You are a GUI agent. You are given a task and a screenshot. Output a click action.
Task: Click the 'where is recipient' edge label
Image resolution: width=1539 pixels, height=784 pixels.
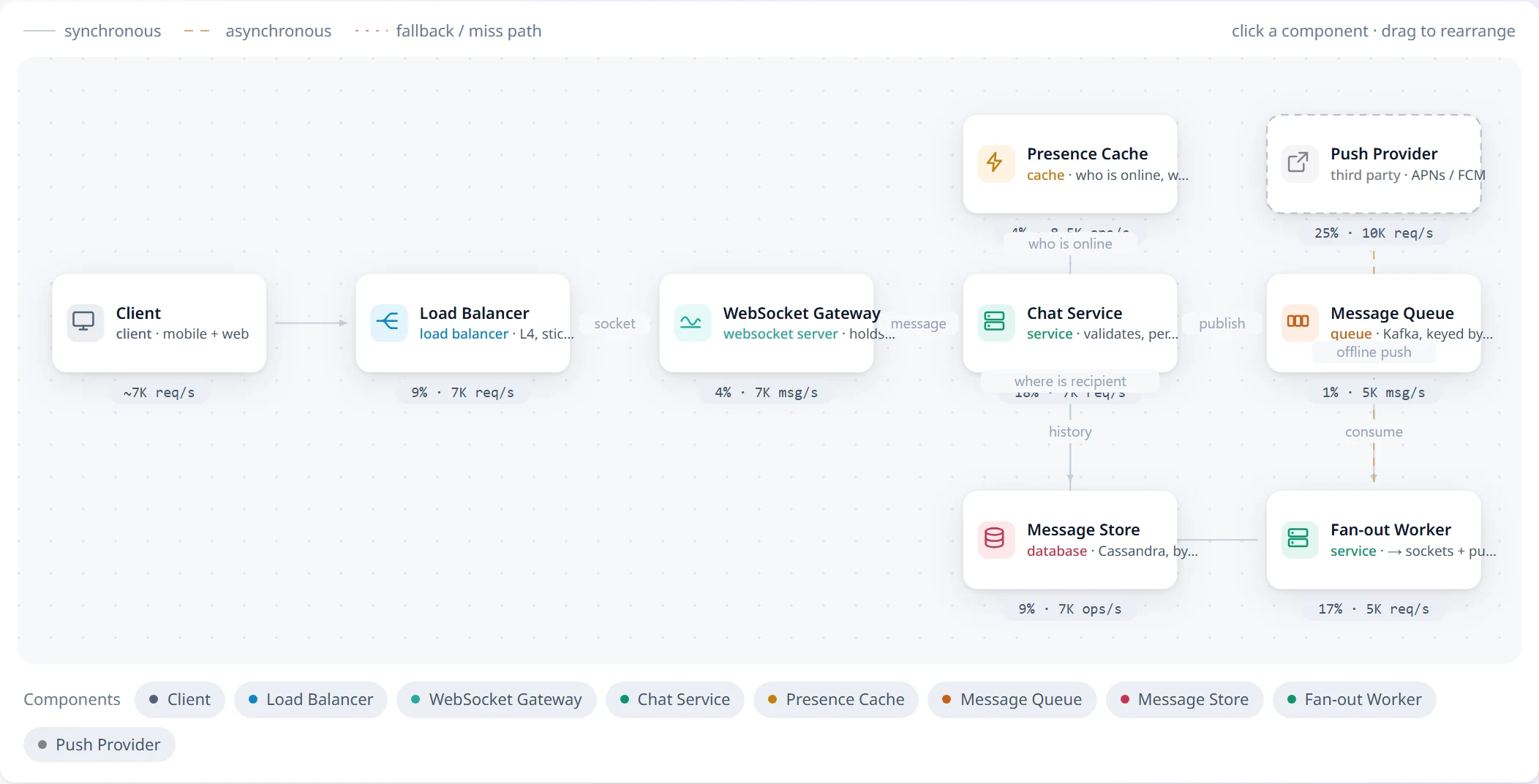point(1070,381)
